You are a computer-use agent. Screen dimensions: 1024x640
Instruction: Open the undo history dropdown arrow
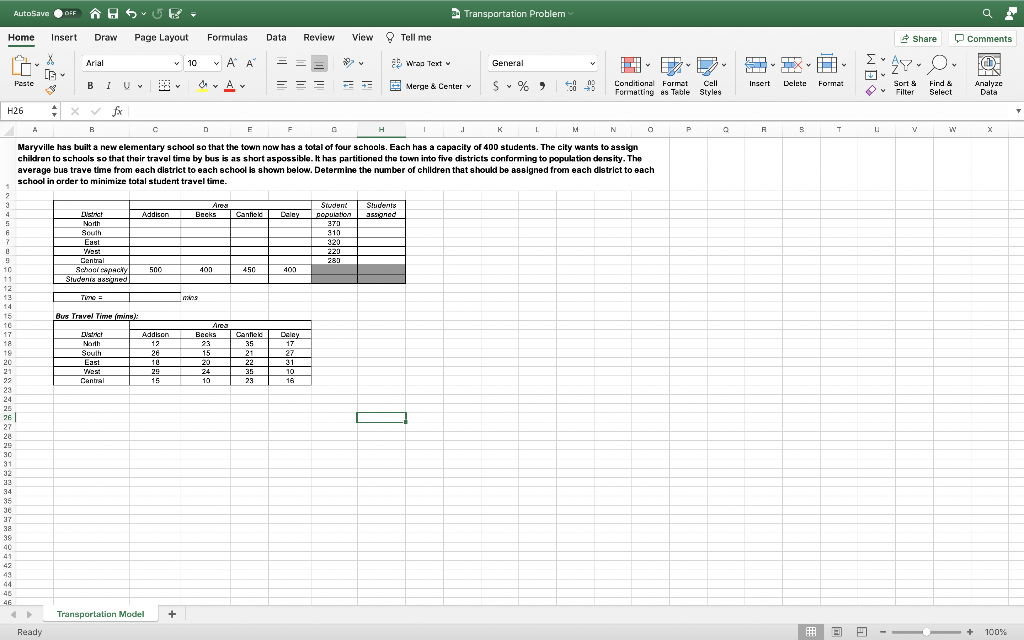click(x=143, y=14)
